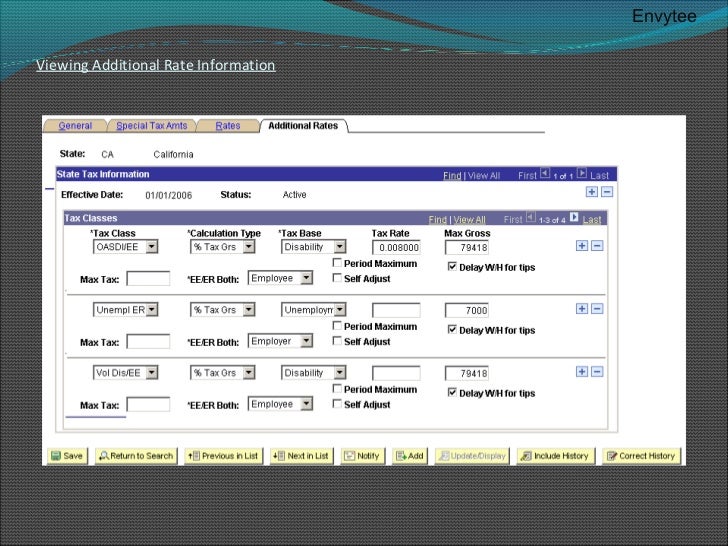Image resolution: width=728 pixels, height=546 pixels.
Task: Toggle Period Maximum for OASDI/EE
Action: pos(338,263)
